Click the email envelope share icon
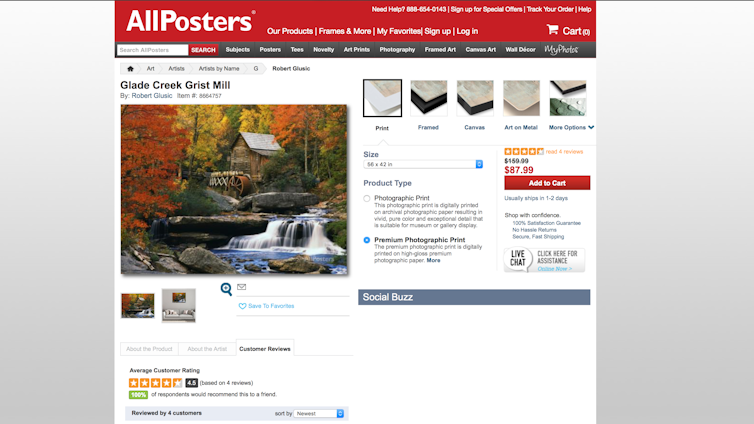The width and height of the screenshot is (754, 424). tap(241, 287)
